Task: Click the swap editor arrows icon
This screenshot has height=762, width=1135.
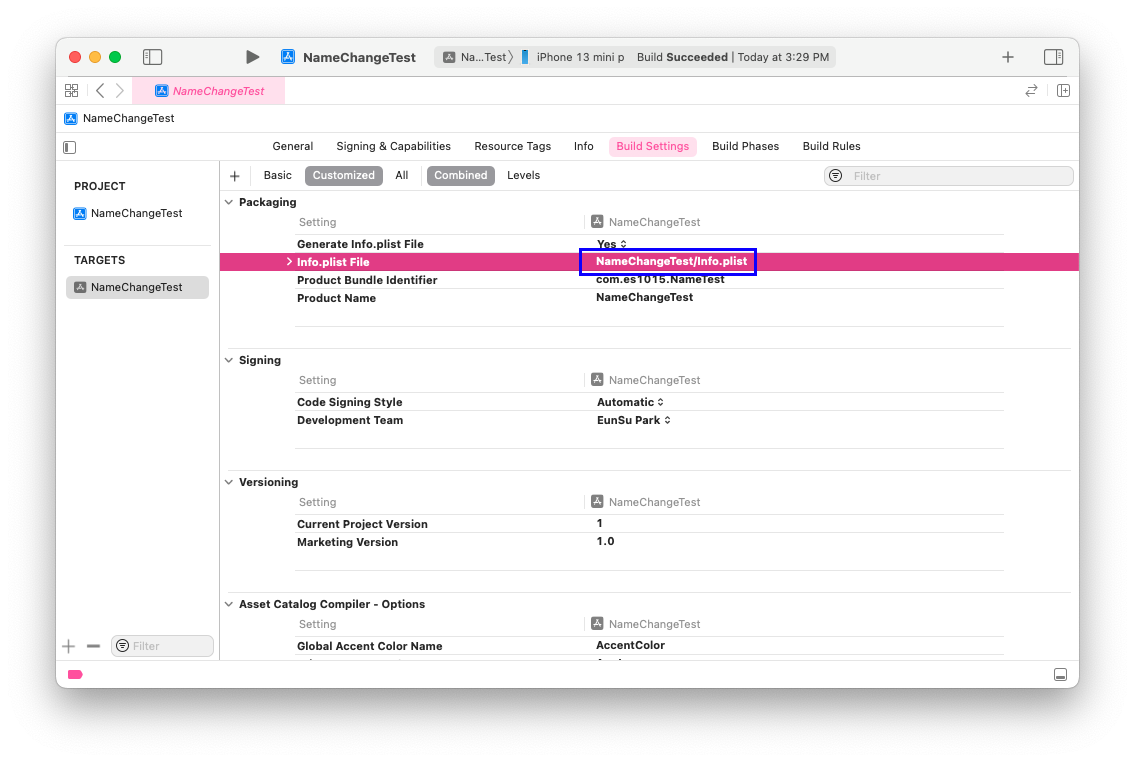Action: click(1031, 90)
